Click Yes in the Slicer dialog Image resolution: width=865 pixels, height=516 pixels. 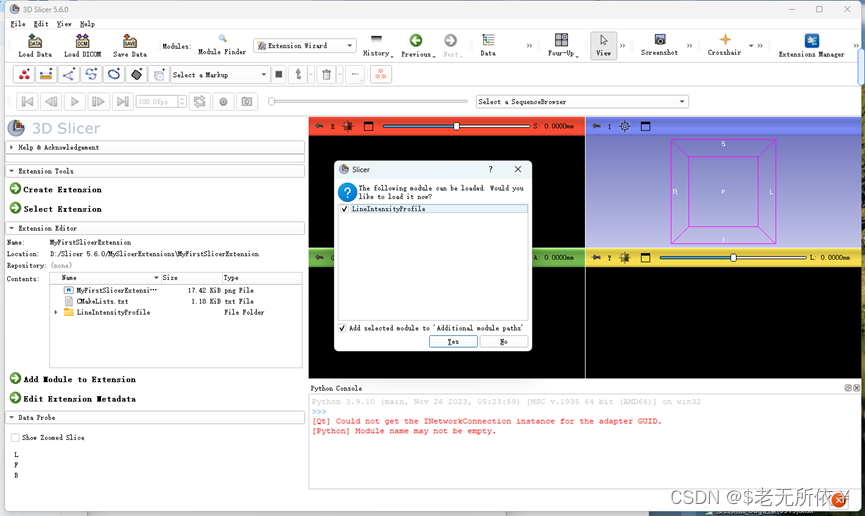(453, 342)
